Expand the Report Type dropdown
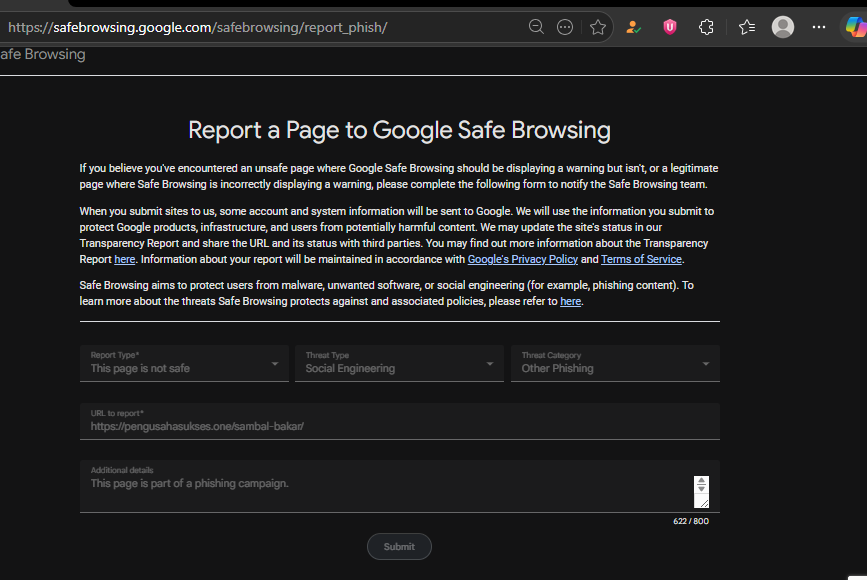The width and height of the screenshot is (867, 580). [184, 363]
